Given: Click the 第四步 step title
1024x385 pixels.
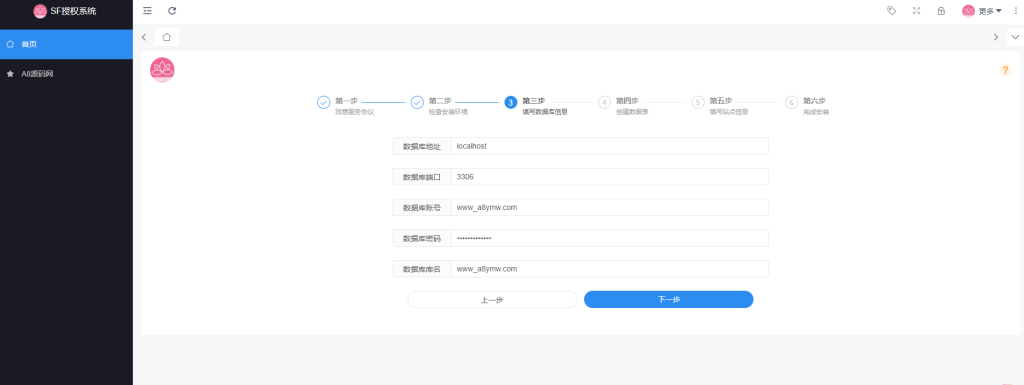Looking at the screenshot, I should coord(627,100).
